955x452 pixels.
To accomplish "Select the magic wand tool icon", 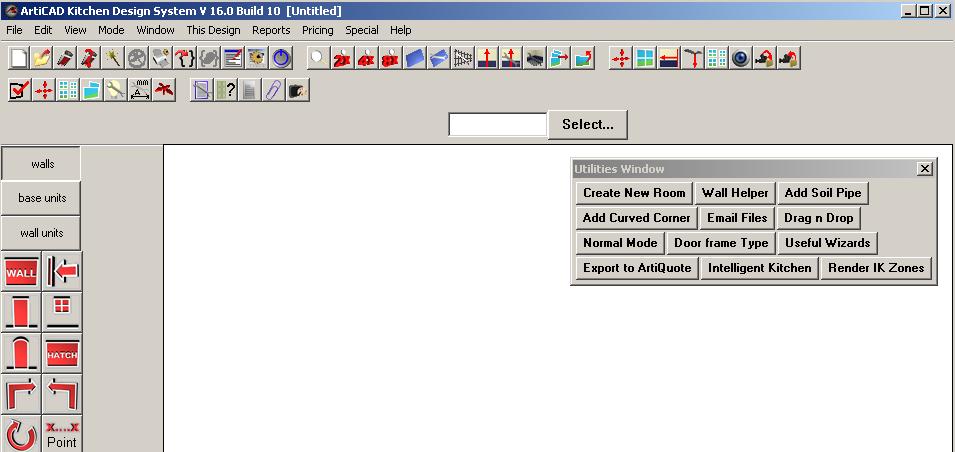I will (113, 58).
